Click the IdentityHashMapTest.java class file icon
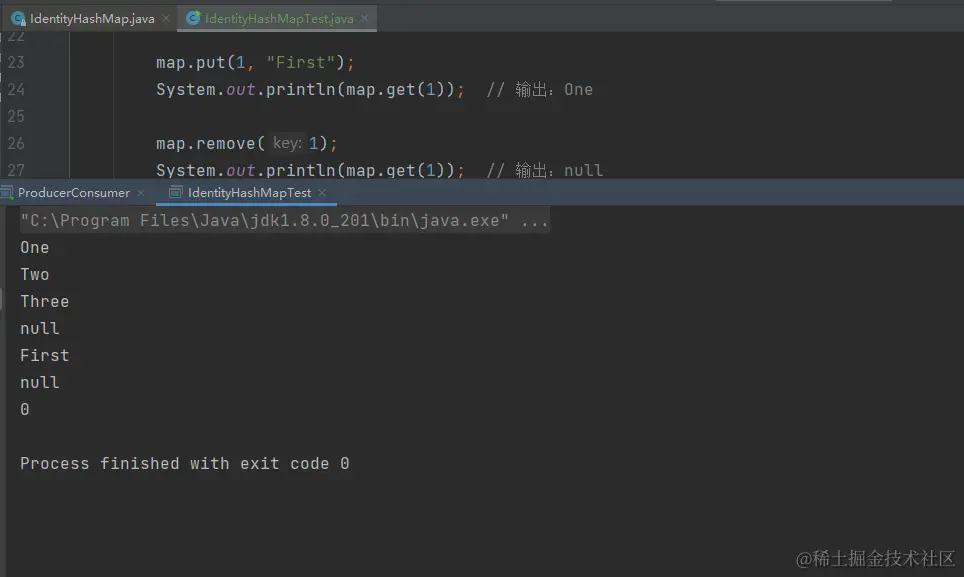 [x=193, y=18]
